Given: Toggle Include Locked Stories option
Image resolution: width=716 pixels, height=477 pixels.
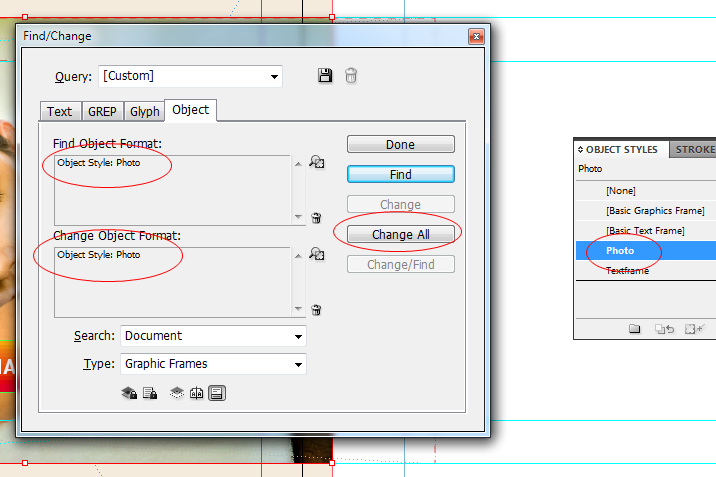Looking at the screenshot, I should coord(150,393).
